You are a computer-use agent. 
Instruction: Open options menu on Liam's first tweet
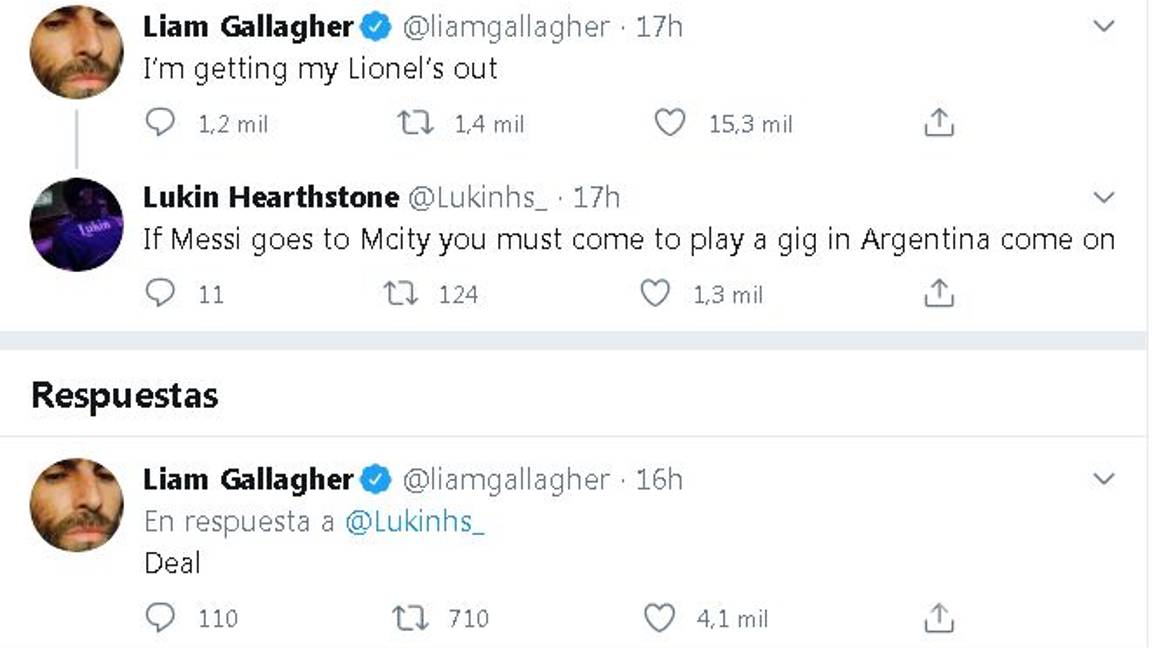pyautogui.click(x=1104, y=27)
